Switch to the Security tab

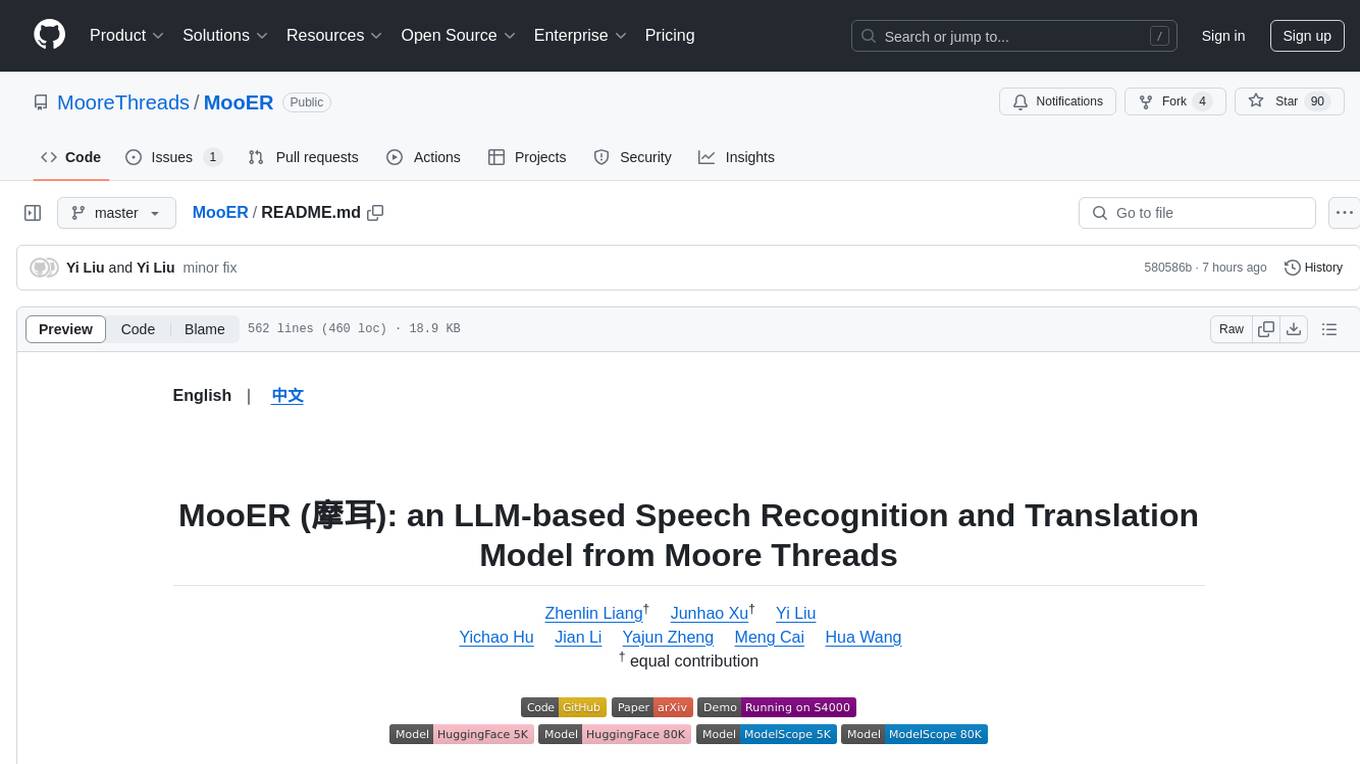tap(632, 157)
